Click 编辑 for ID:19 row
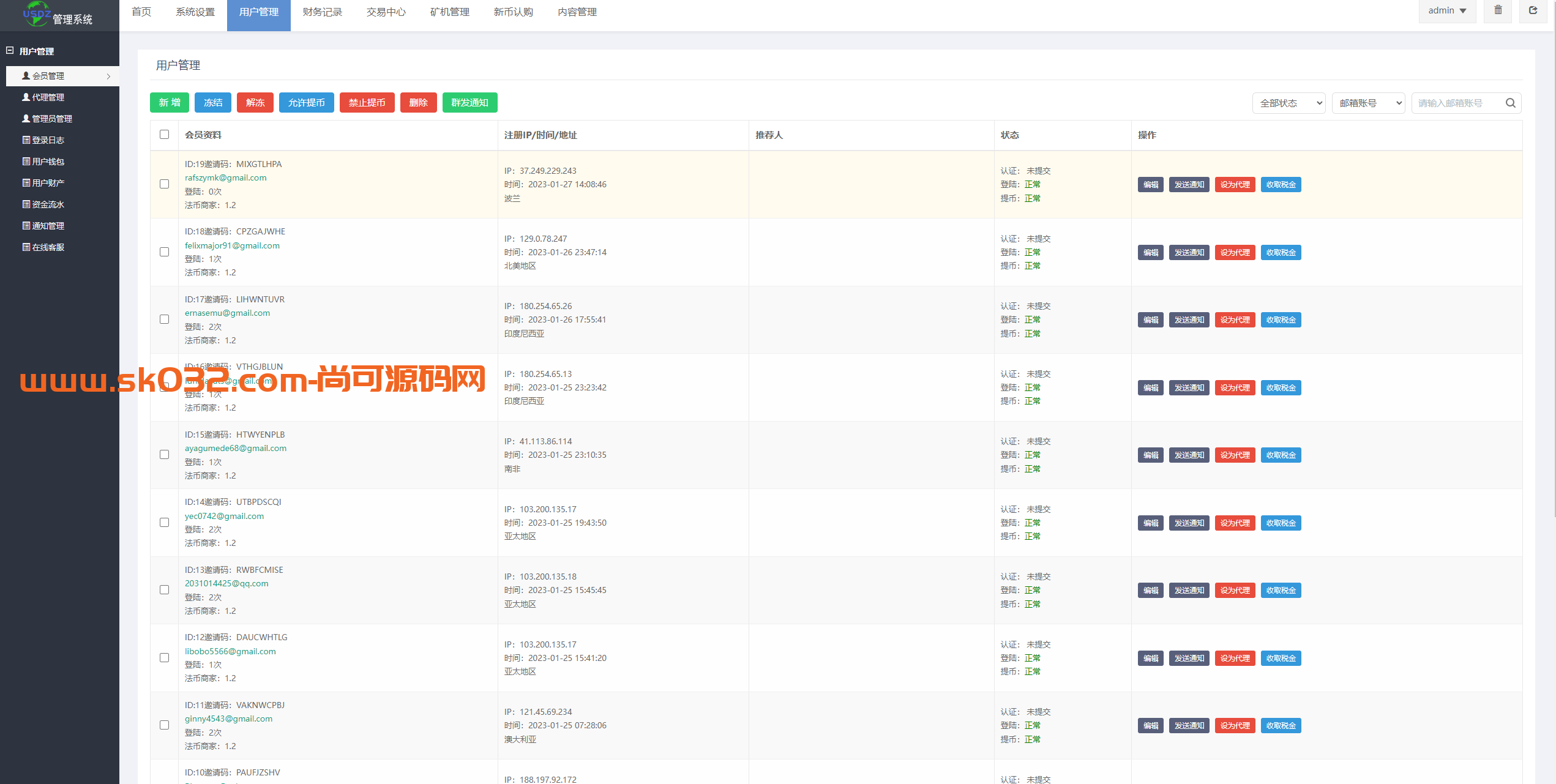 click(x=1151, y=185)
